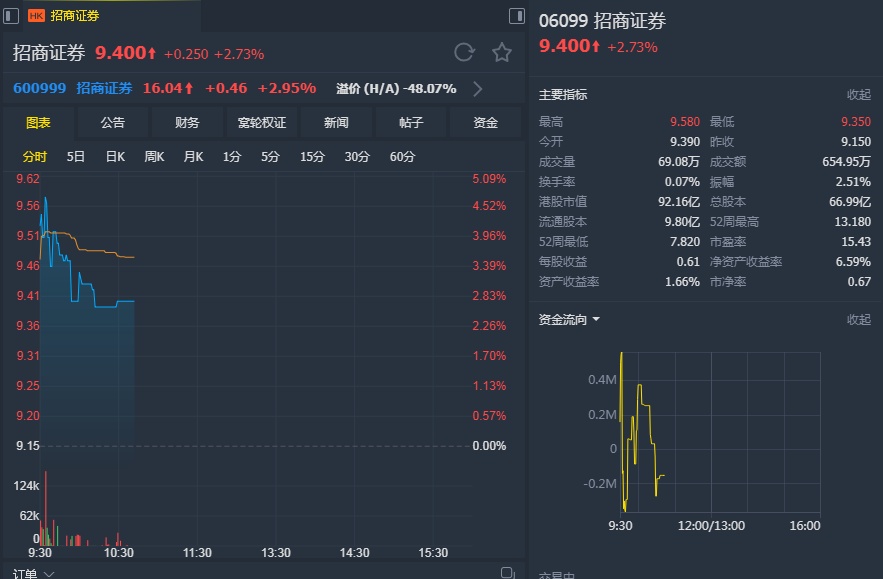Click the 最低 value 9.350
Viewport: 883px width, 579px height.
856,122
